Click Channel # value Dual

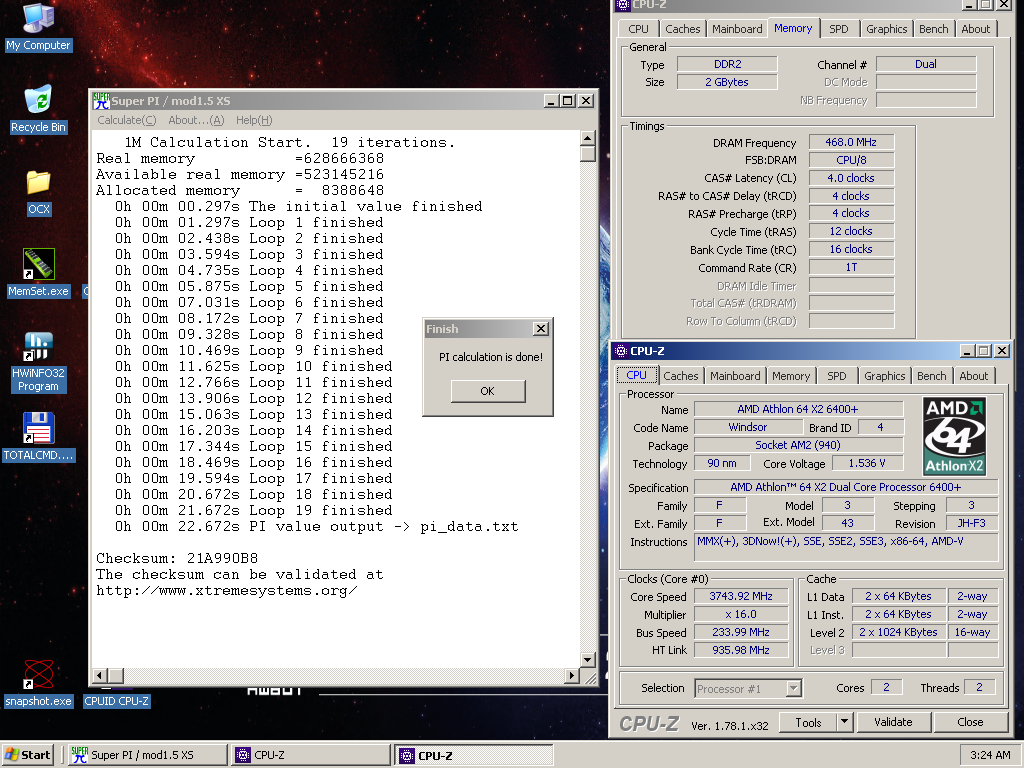[926, 64]
